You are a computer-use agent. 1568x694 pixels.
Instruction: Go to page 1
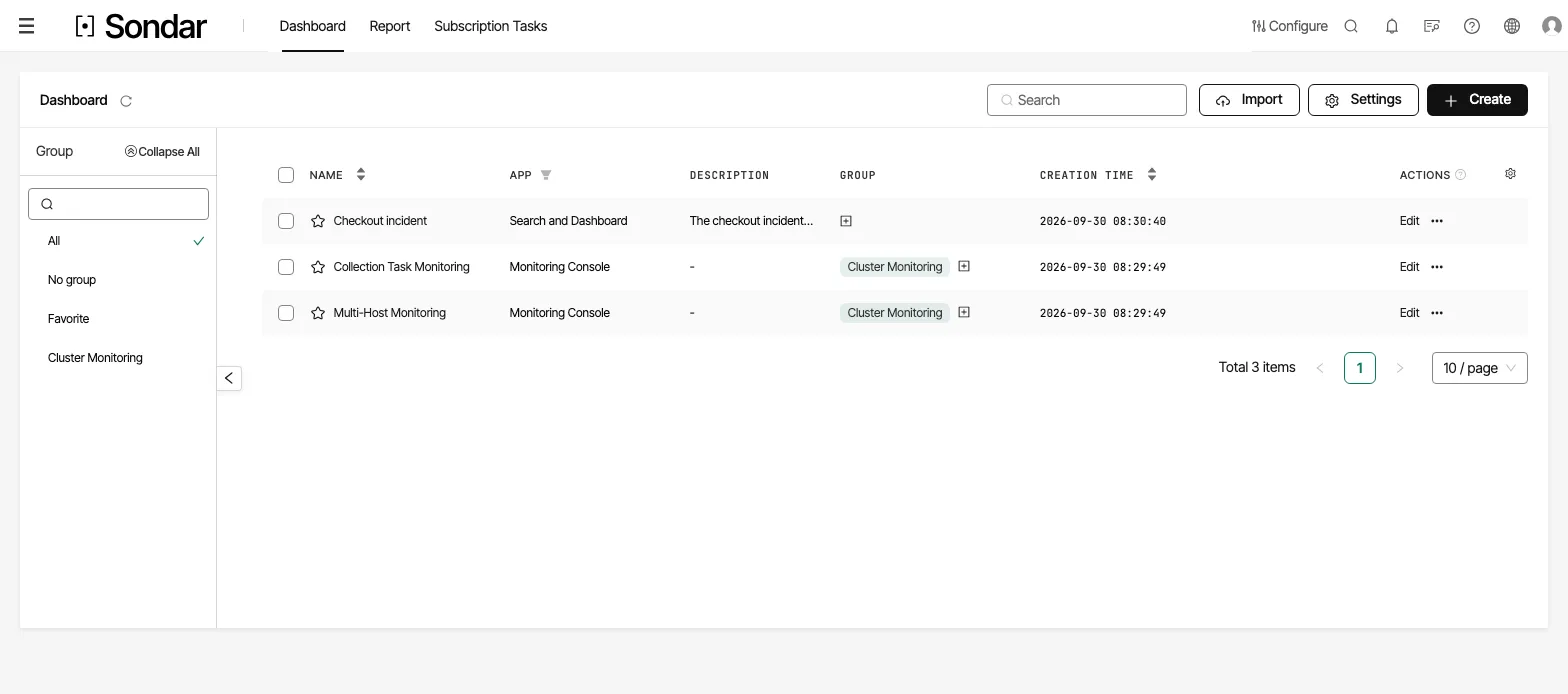1360,368
